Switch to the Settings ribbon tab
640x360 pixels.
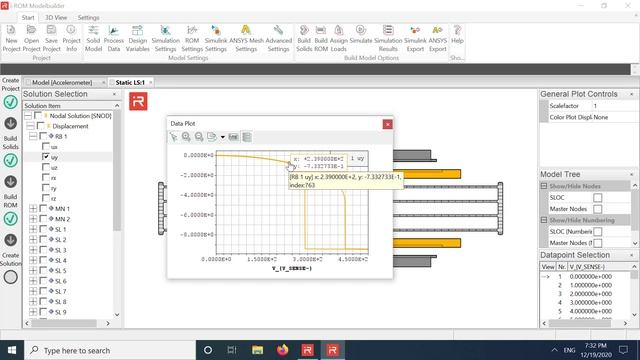tap(88, 18)
